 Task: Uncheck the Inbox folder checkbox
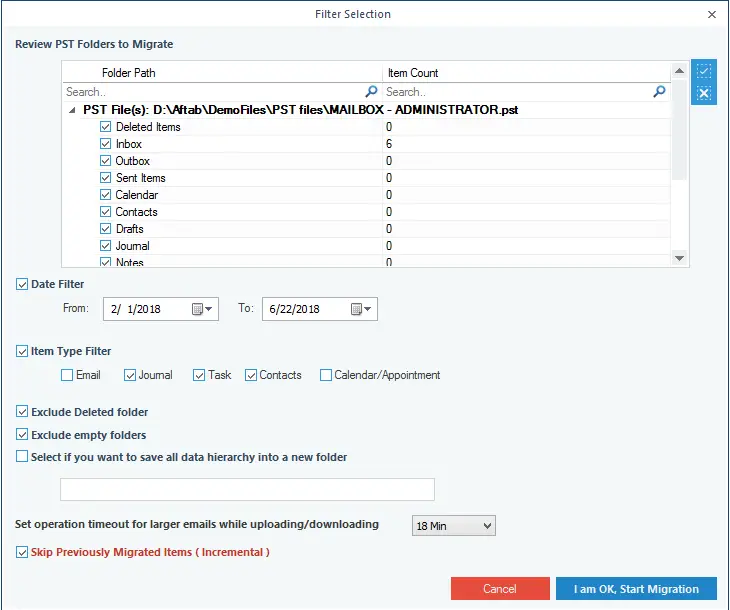(x=106, y=144)
